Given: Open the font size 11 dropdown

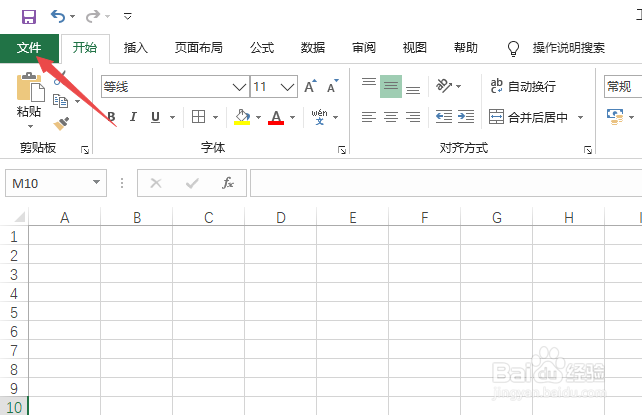Looking at the screenshot, I should point(287,87).
